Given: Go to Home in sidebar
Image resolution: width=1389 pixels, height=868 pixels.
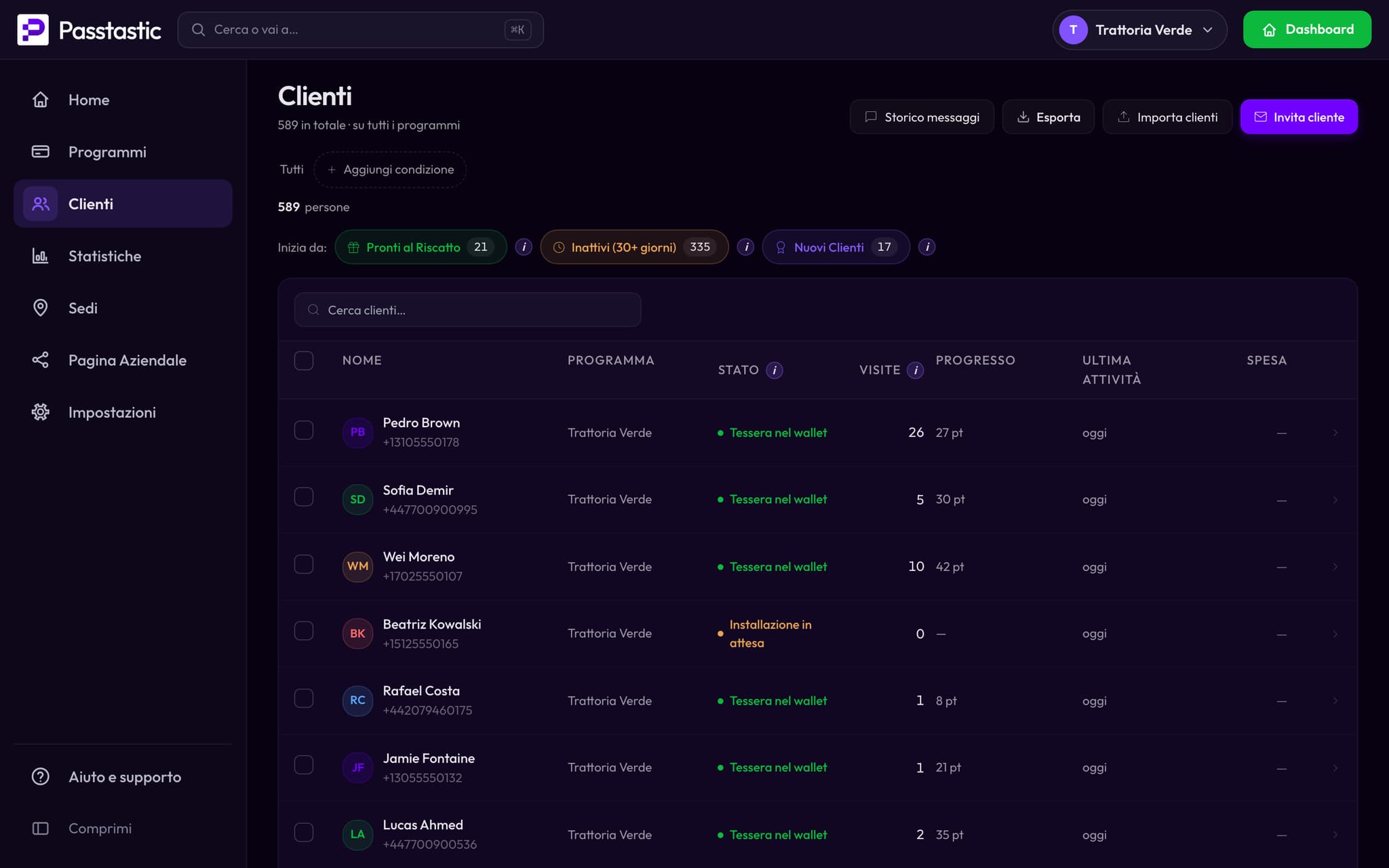Looking at the screenshot, I should tap(123, 100).
